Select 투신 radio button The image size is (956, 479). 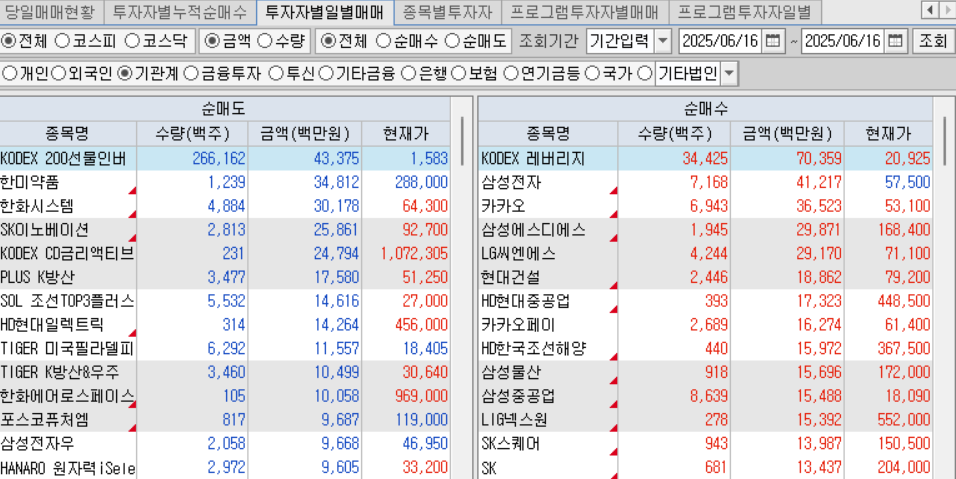276,74
